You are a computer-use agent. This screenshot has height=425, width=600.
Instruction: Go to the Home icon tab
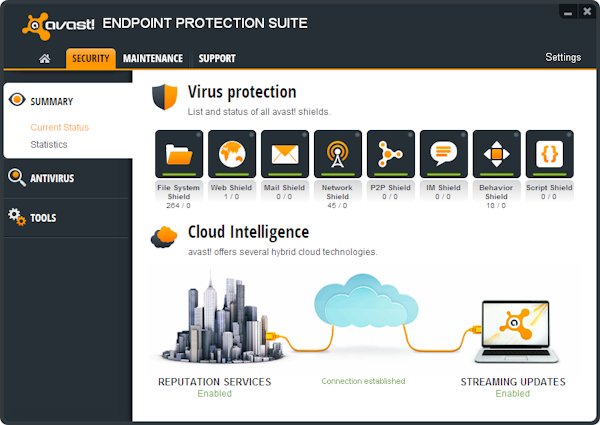[x=44, y=58]
